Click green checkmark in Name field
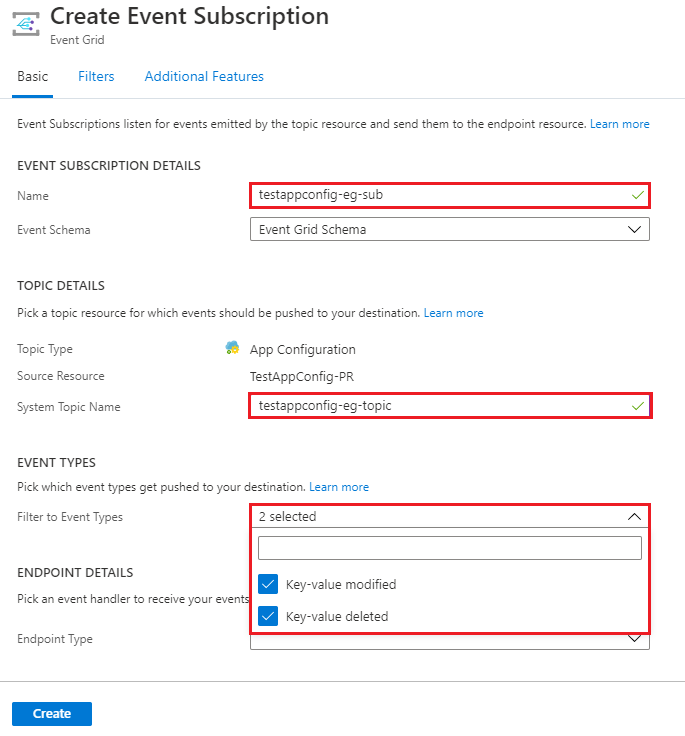This screenshot has height=736, width=685. 637,195
